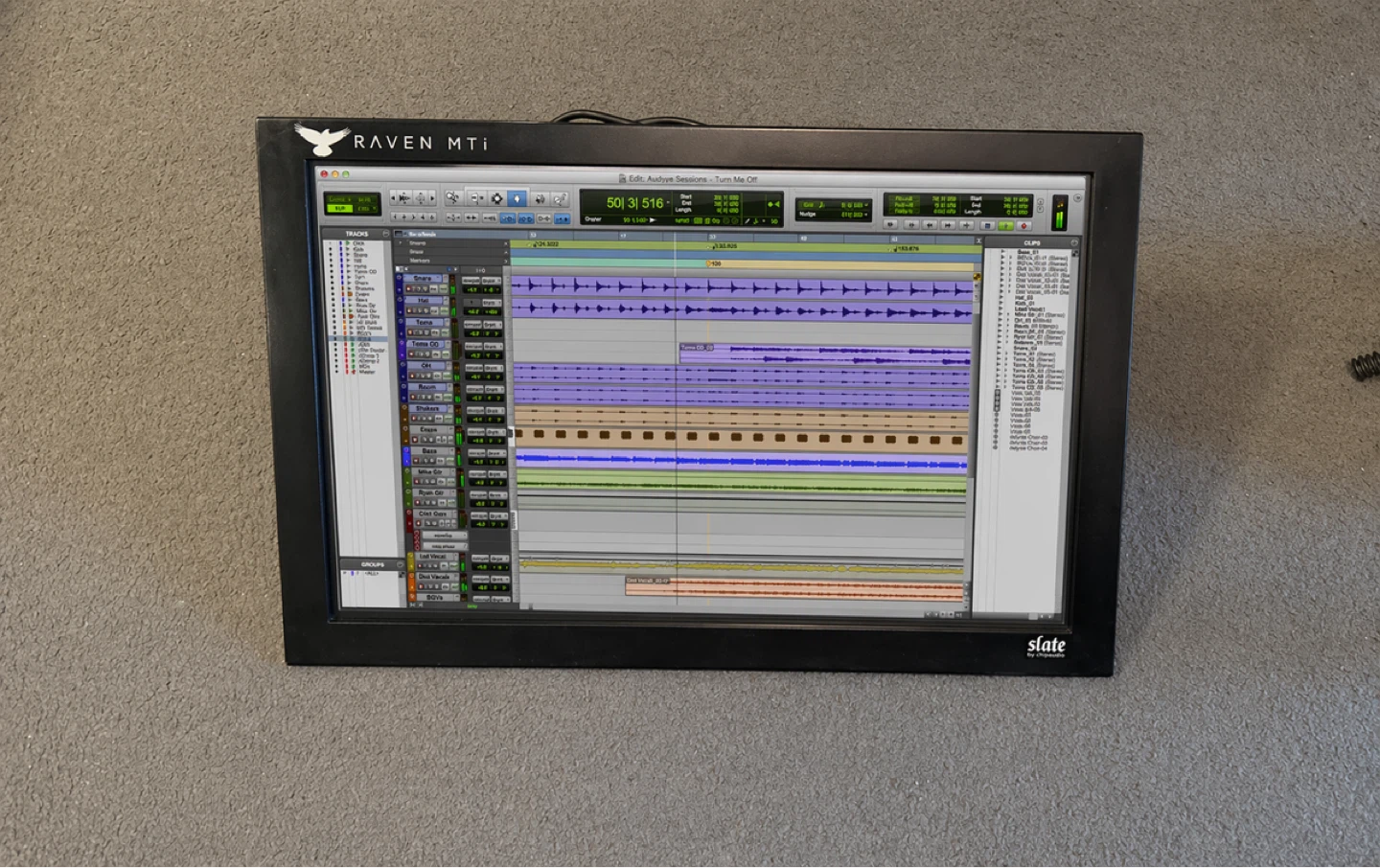
Task: Click the horizontal zoom out arrow
Action: (x=393, y=198)
